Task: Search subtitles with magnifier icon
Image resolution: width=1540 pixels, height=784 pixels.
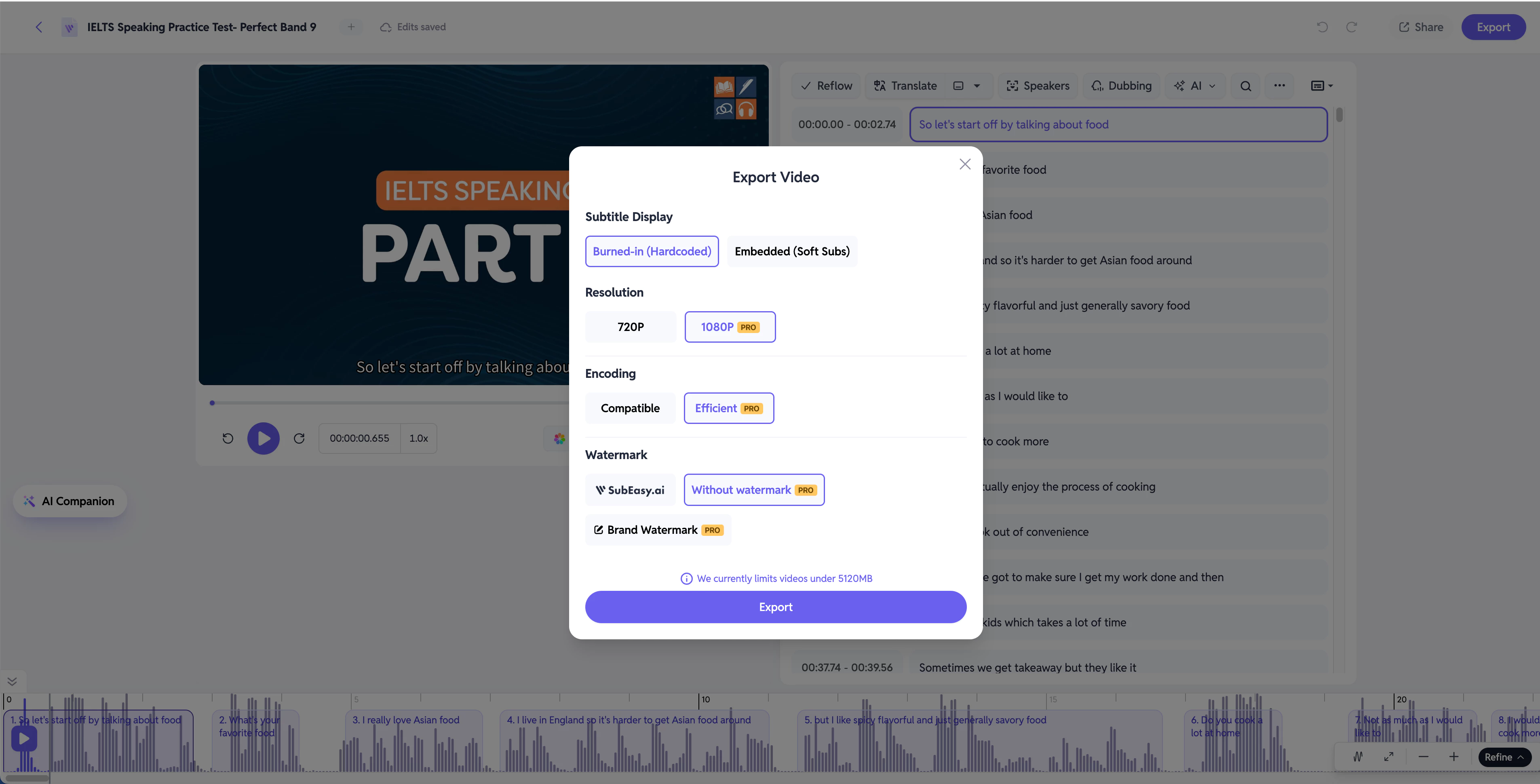Action: [x=1246, y=85]
